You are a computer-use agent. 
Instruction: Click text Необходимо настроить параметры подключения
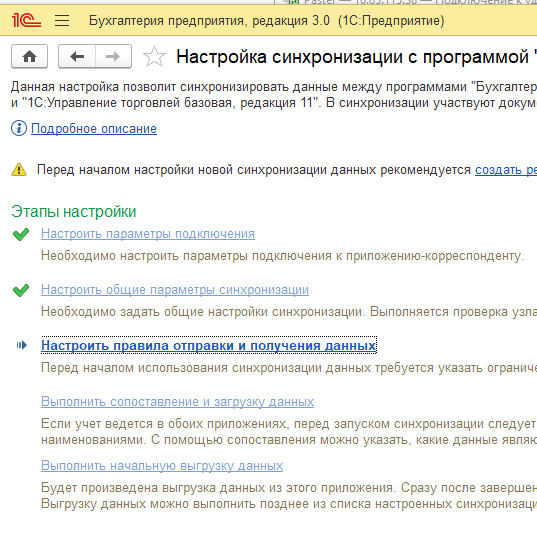click(282, 256)
